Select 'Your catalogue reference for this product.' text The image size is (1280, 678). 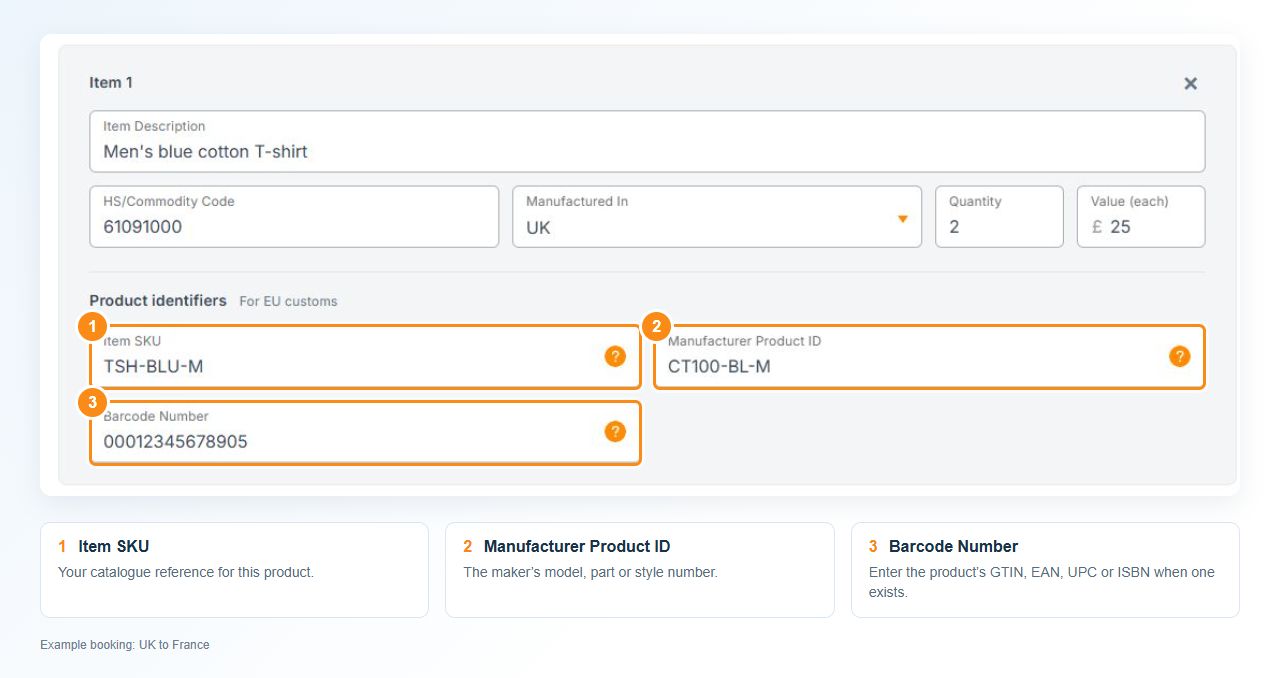pyautogui.click(x=186, y=573)
